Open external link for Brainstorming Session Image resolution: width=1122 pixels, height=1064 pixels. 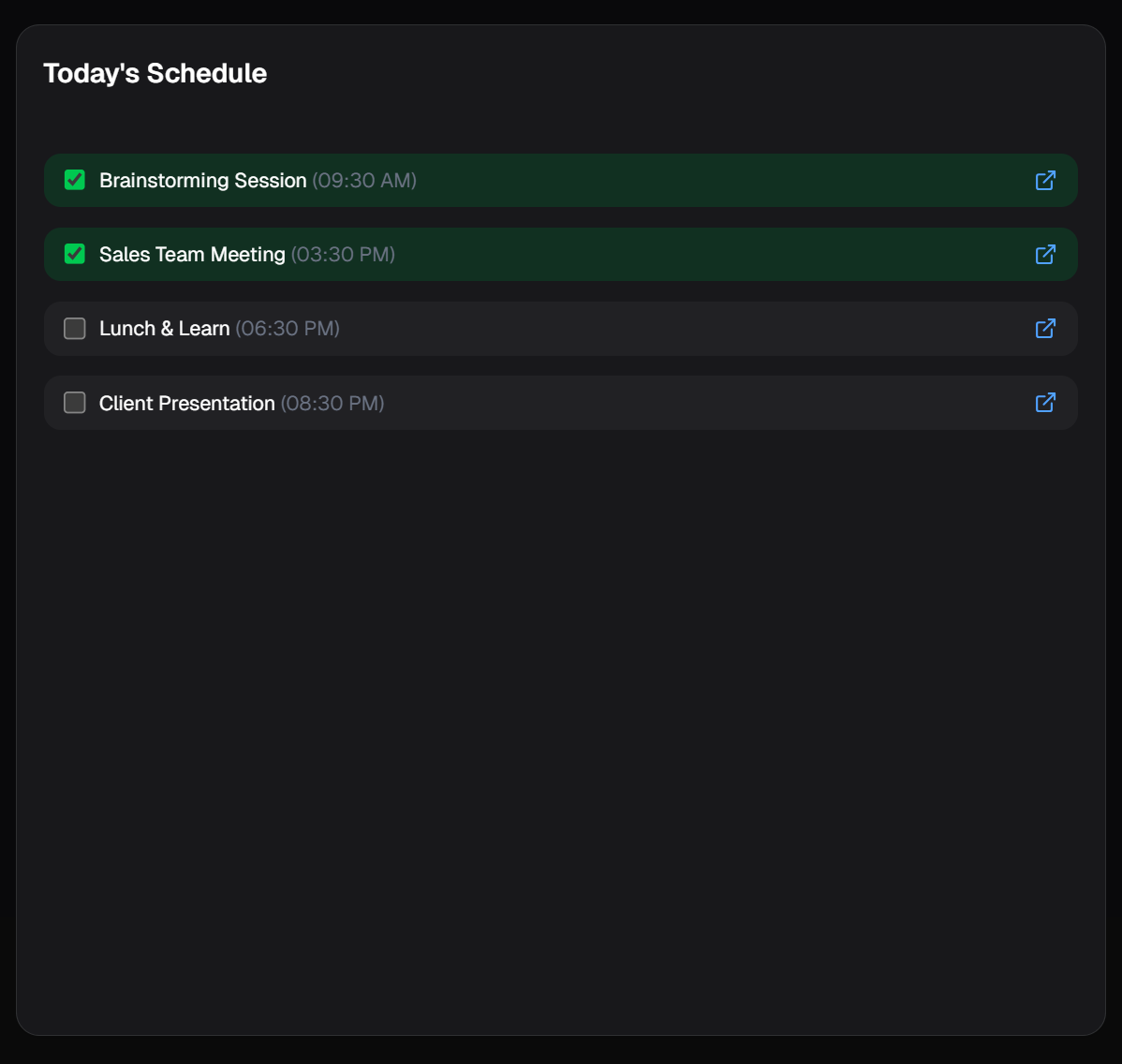1045,181
